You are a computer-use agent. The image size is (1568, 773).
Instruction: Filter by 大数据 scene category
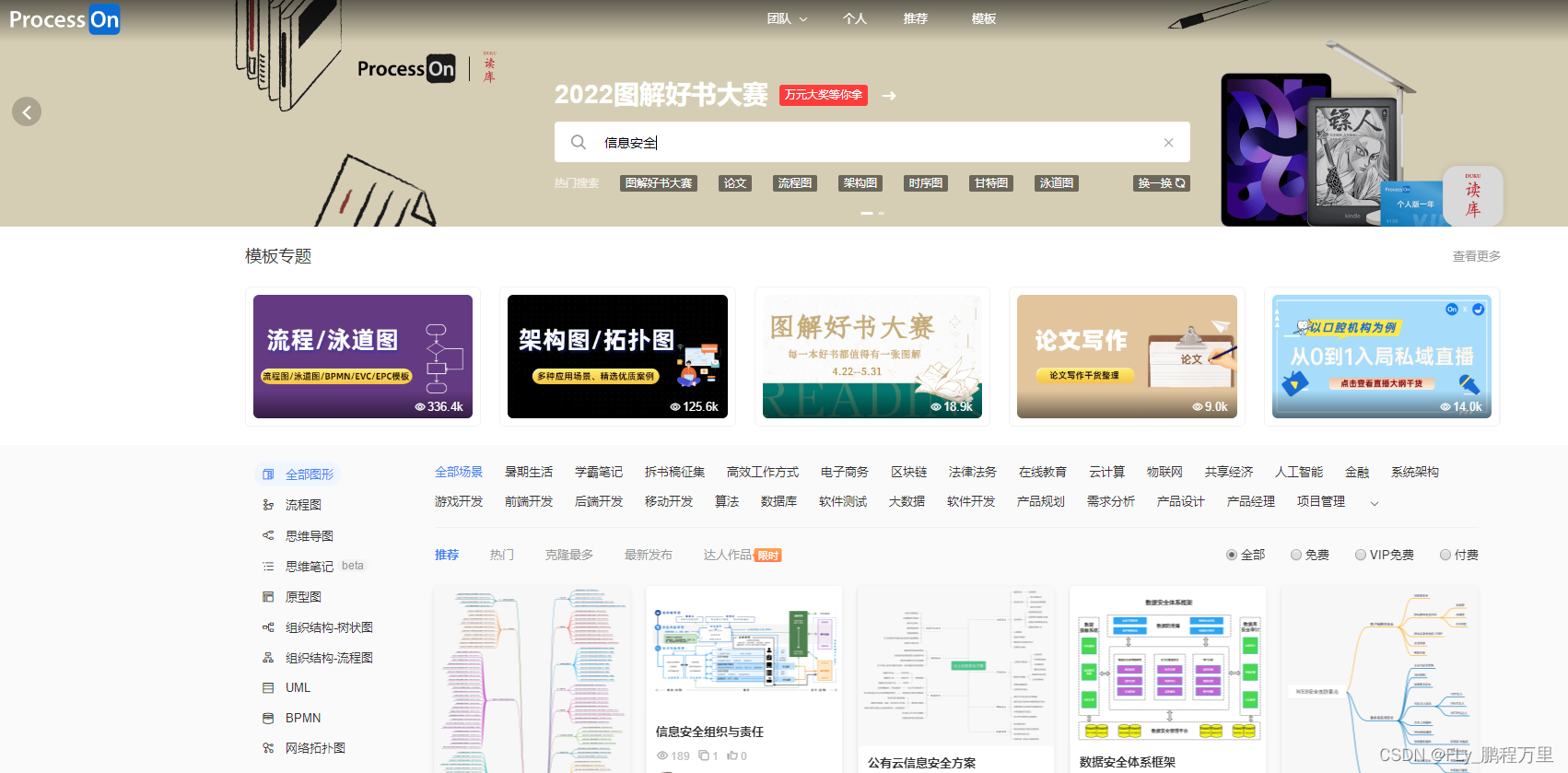[x=907, y=501]
